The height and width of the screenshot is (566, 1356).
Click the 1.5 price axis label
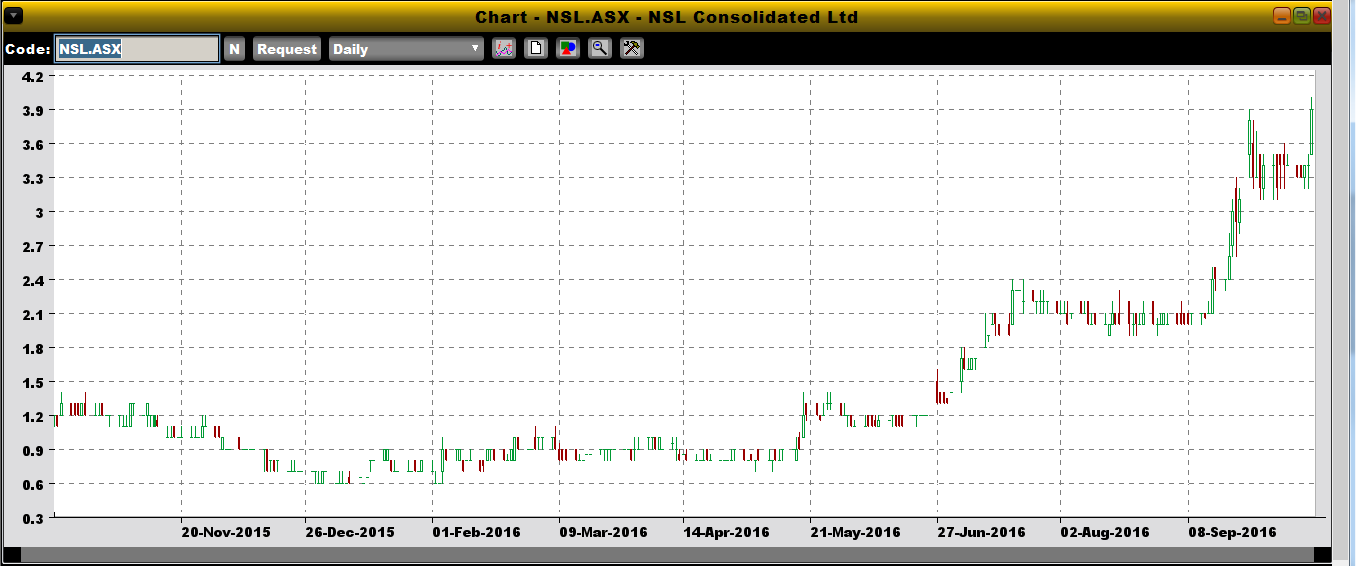tap(32, 382)
